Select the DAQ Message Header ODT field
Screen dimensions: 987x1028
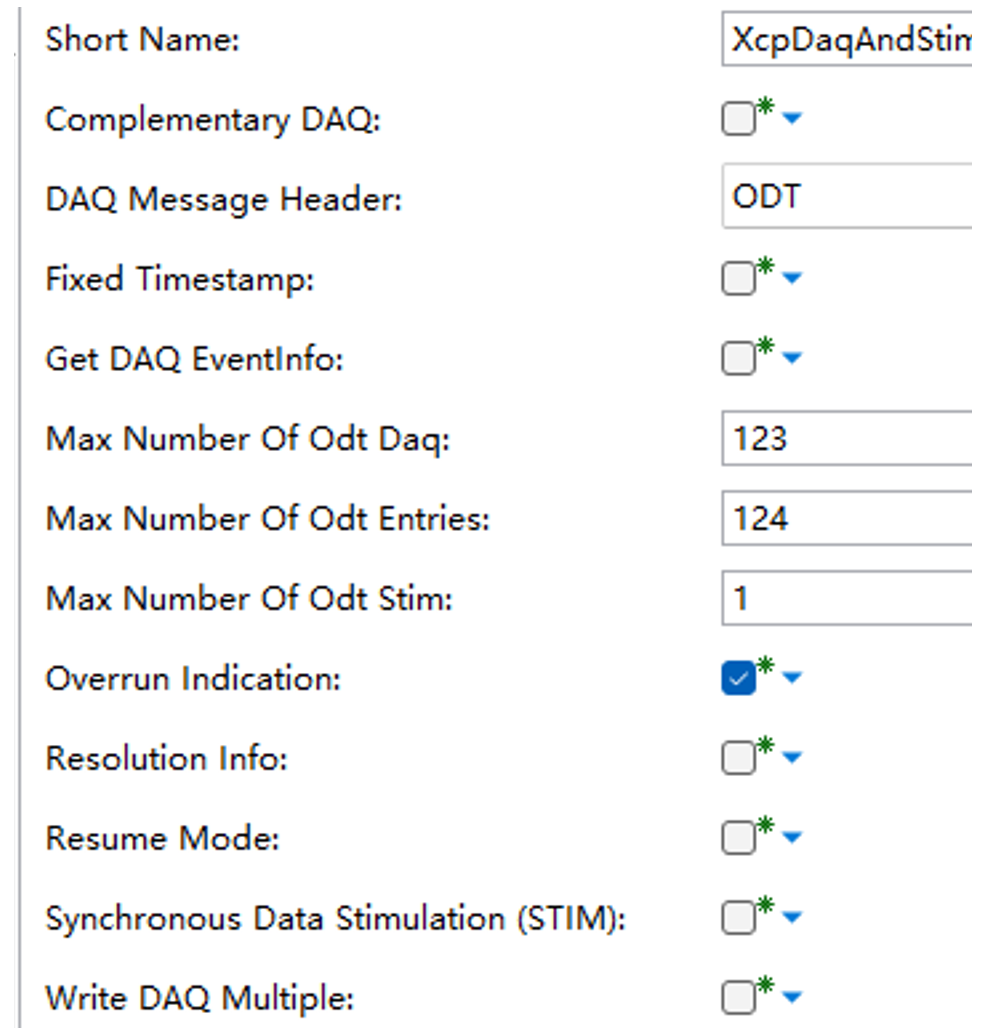click(x=848, y=198)
